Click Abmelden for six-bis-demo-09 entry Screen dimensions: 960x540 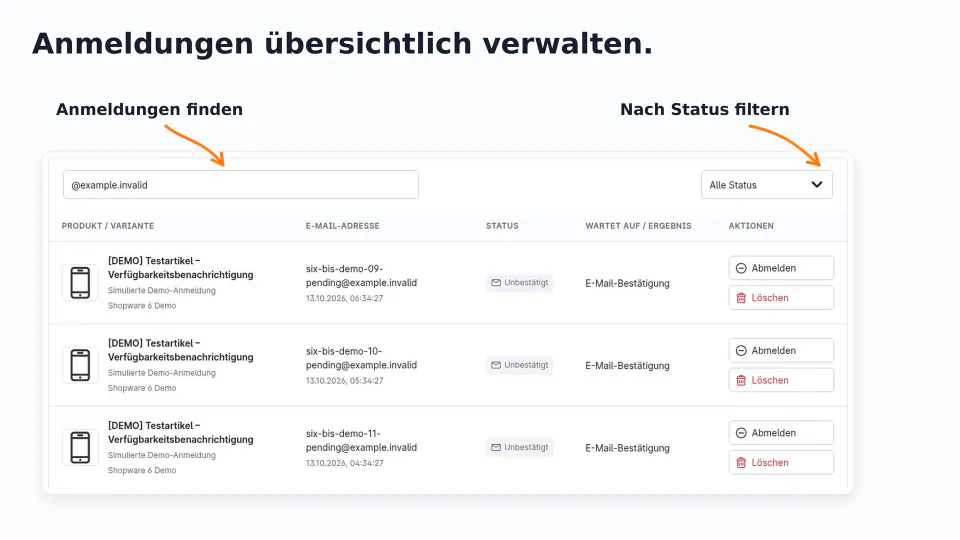pos(781,268)
